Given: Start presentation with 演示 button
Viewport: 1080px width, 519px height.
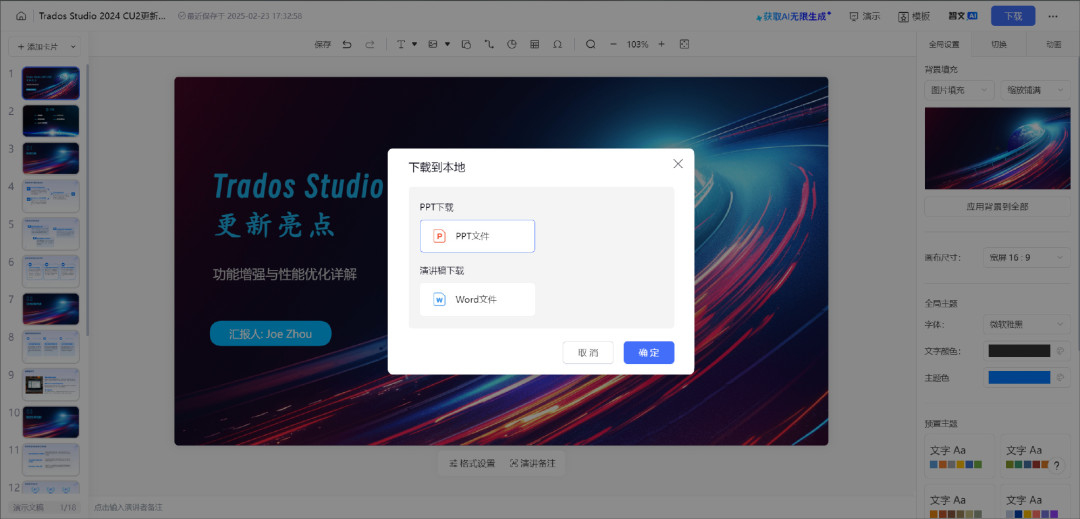Looking at the screenshot, I should (x=864, y=16).
